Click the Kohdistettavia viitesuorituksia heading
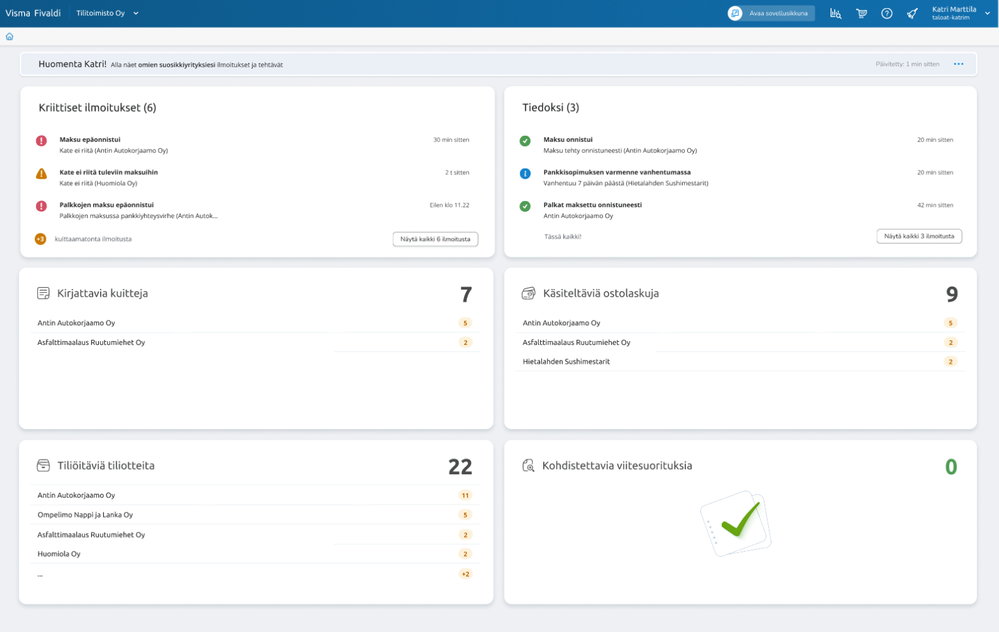999x632 pixels. [x=617, y=466]
